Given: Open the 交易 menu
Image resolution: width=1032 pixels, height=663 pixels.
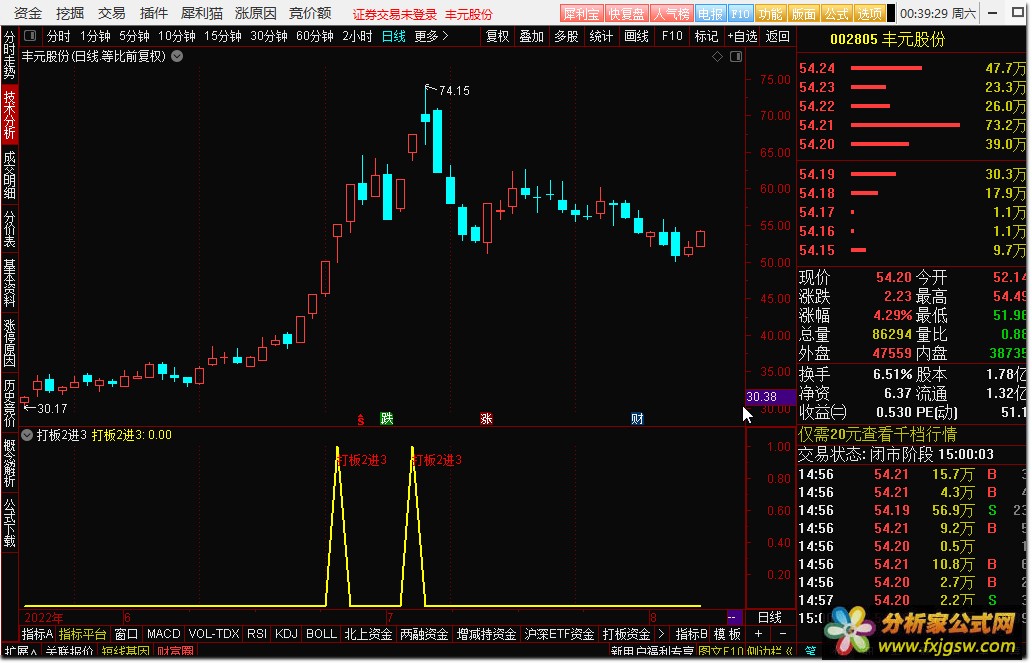Looking at the screenshot, I should pyautogui.click(x=112, y=13).
